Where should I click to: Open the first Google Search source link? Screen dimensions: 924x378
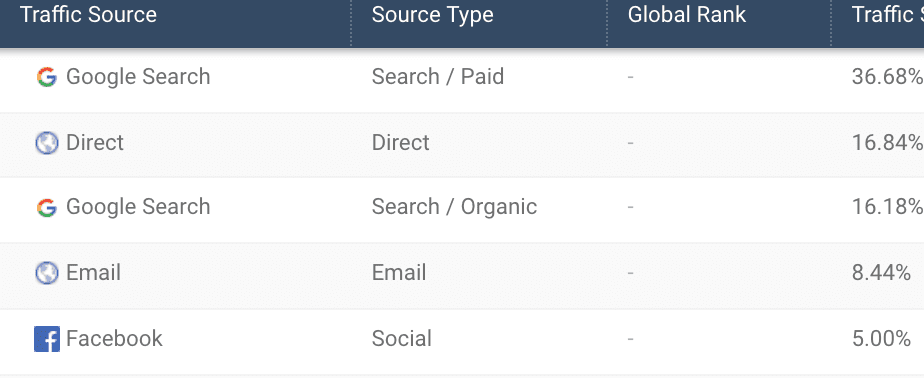[138, 77]
